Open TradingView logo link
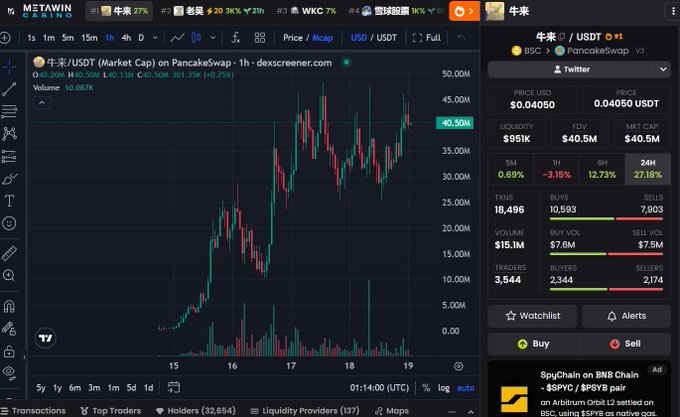Viewport: 680px width, 417px height. pos(46,338)
